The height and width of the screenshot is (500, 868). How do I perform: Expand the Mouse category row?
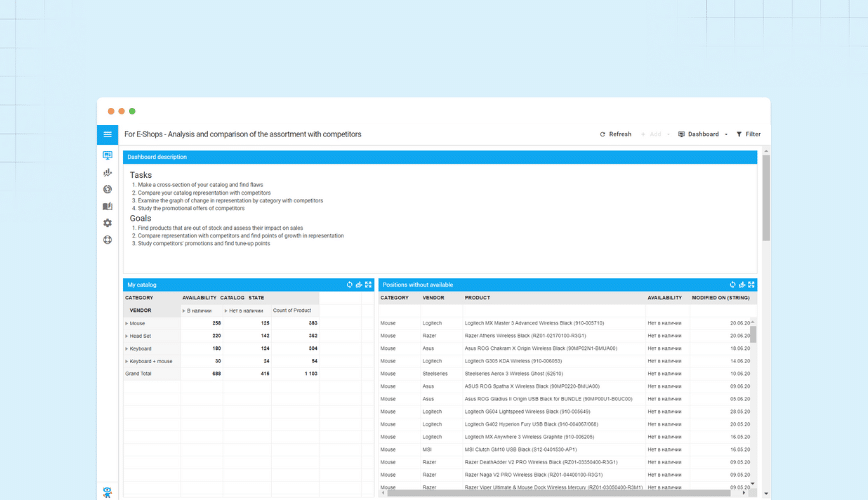click(x=127, y=323)
